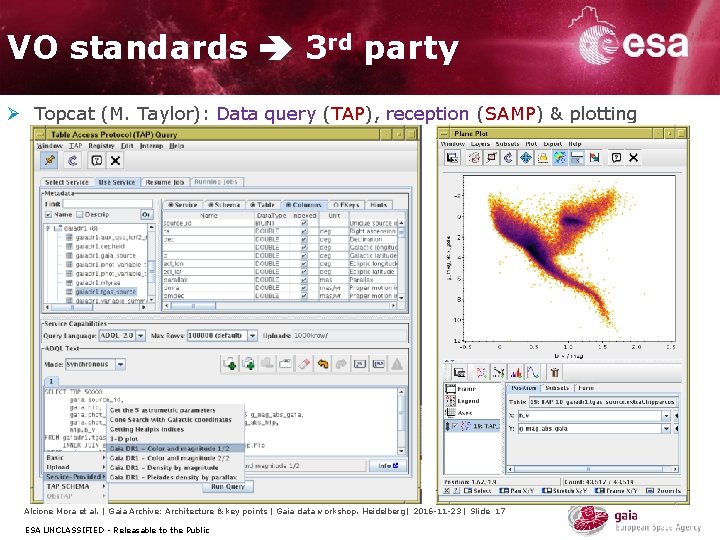The width and height of the screenshot is (720, 540).
Task: Click the replot icon in Plane Plot toolbar
Action: (x=508, y=158)
